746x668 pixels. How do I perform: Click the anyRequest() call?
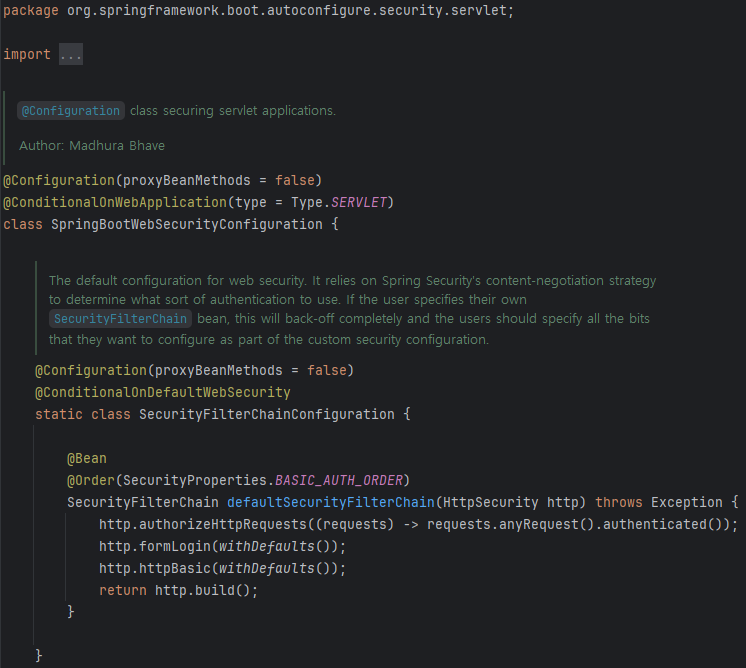(547, 524)
